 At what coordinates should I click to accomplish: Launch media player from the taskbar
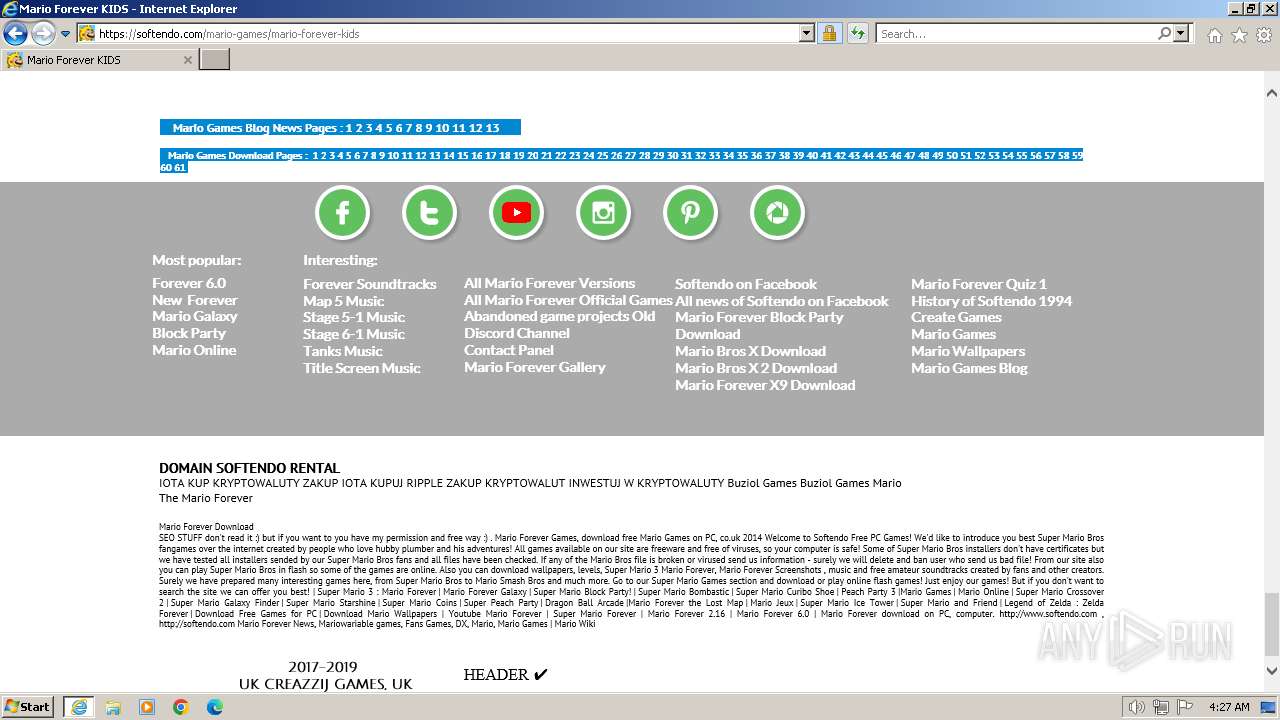[147, 707]
